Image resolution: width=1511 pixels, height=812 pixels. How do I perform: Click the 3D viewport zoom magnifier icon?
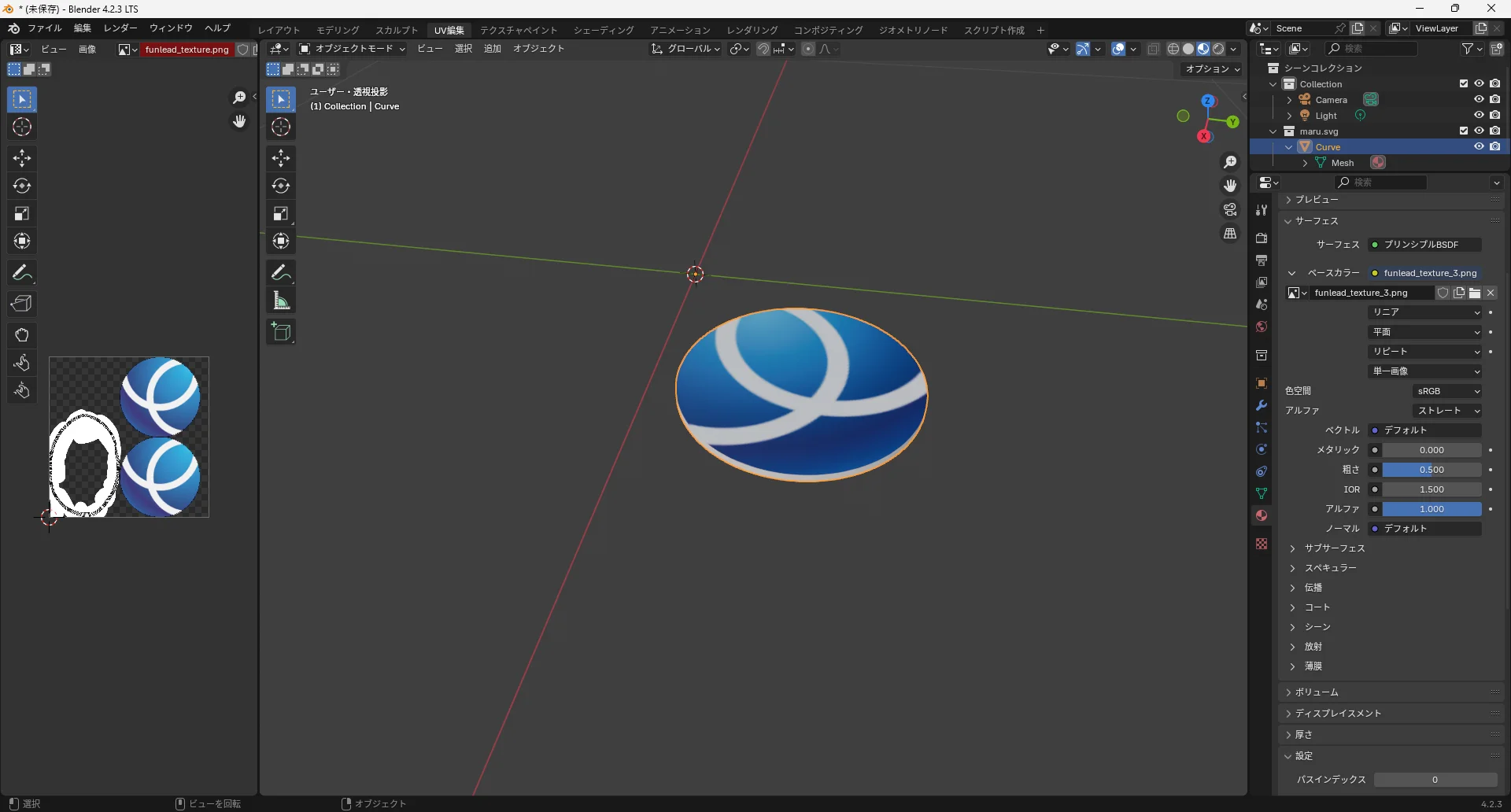pyautogui.click(x=1230, y=162)
